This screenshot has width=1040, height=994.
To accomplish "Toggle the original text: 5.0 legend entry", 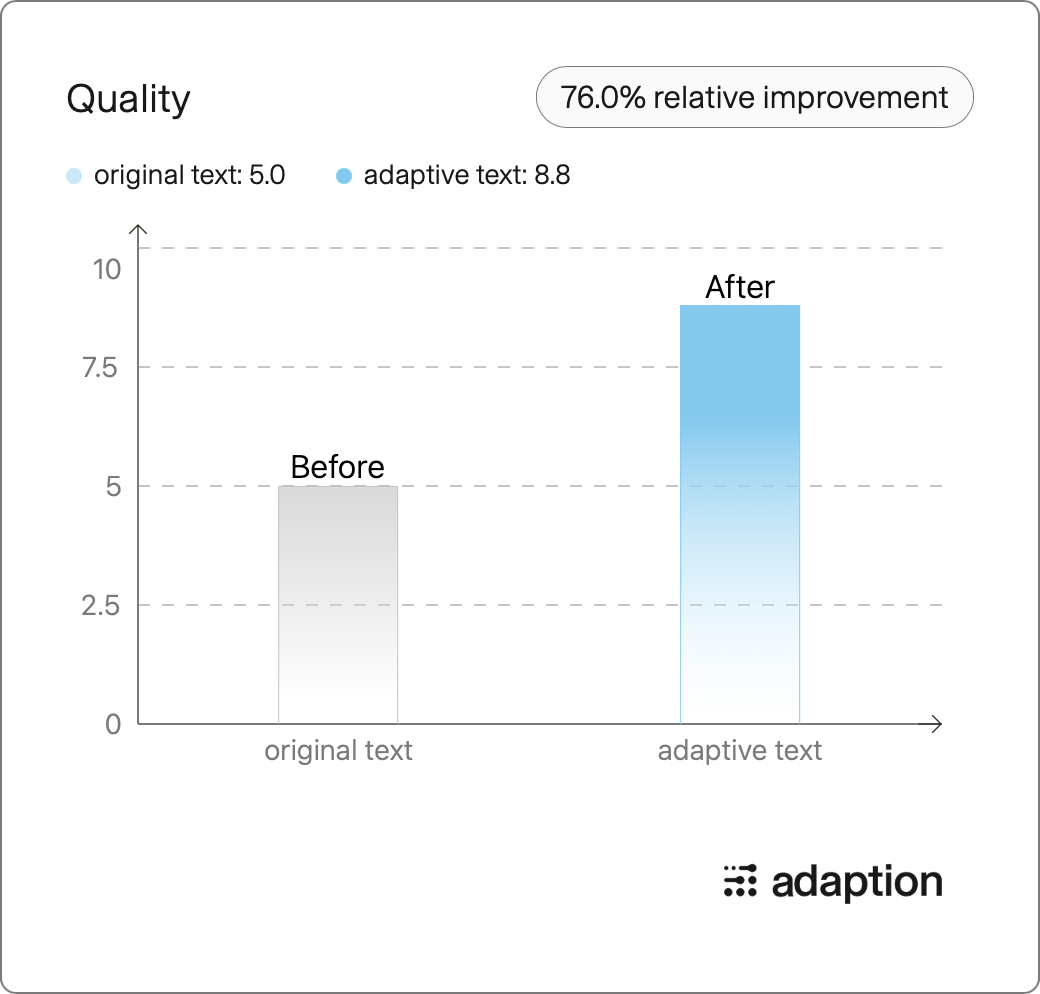I will [x=176, y=176].
